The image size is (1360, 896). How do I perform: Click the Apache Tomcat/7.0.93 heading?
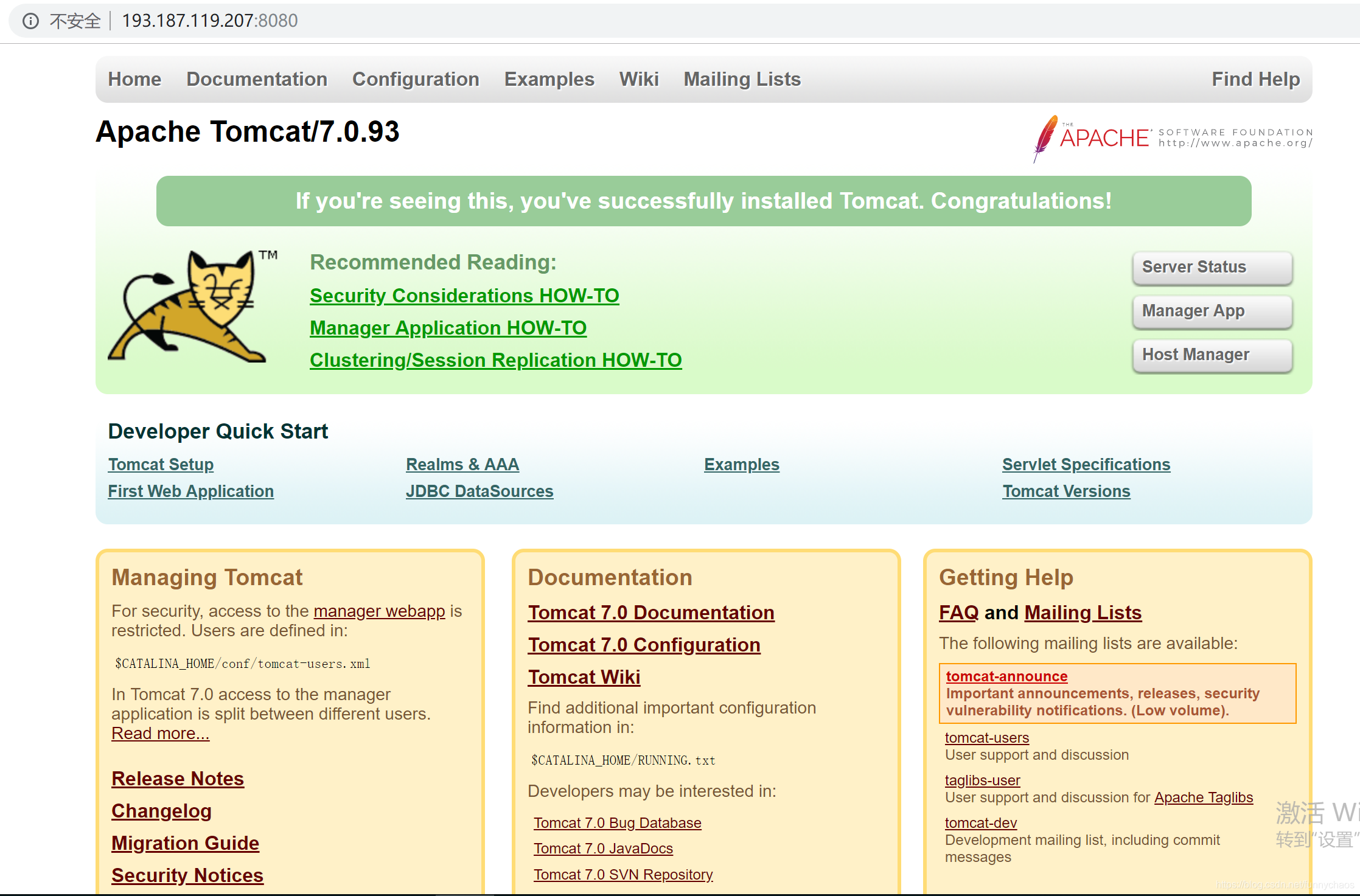coord(248,132)
